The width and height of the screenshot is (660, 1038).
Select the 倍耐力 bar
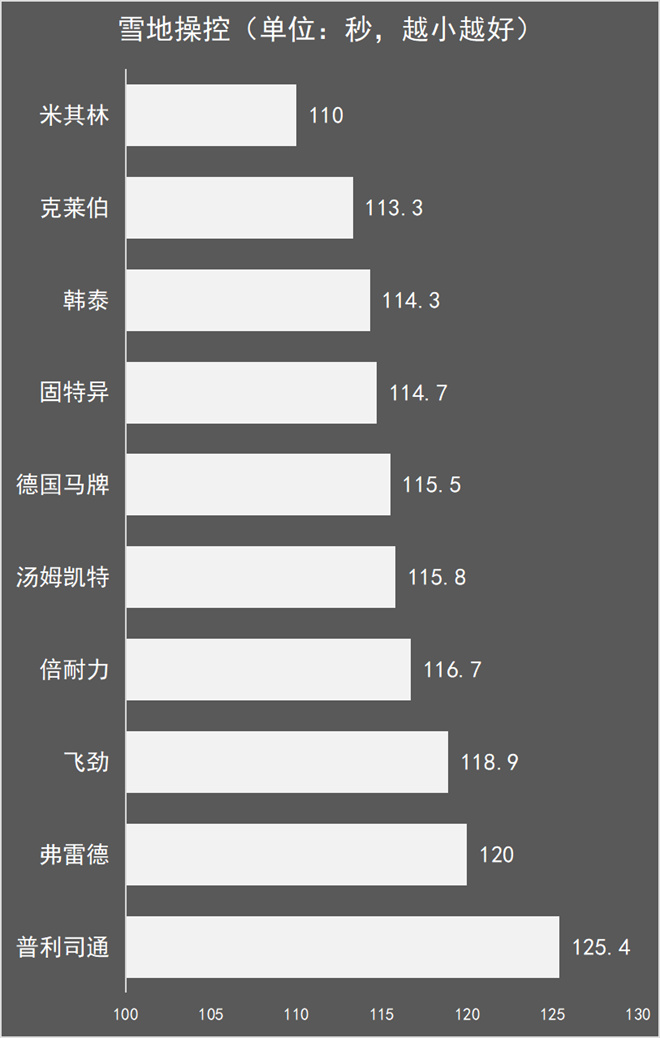[269, 669]
